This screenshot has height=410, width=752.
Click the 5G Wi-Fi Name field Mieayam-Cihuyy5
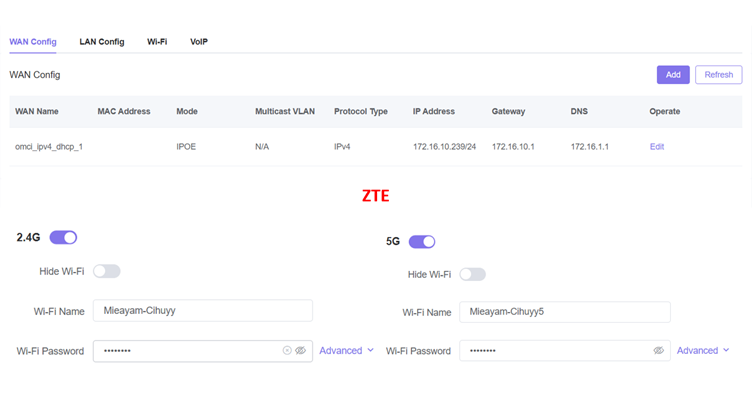pos(564,312)
